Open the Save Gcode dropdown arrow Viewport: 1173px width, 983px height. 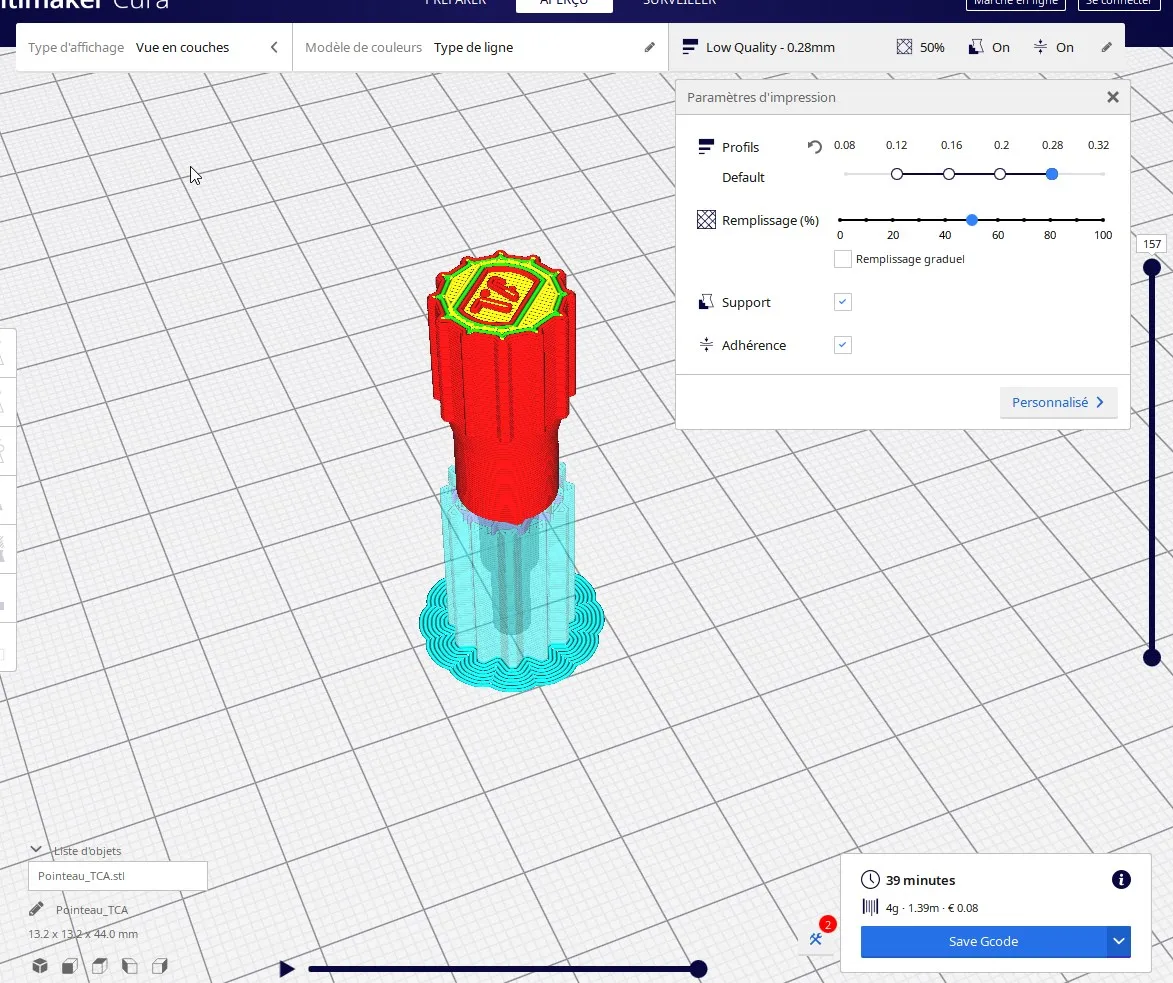coord(1119,941)
